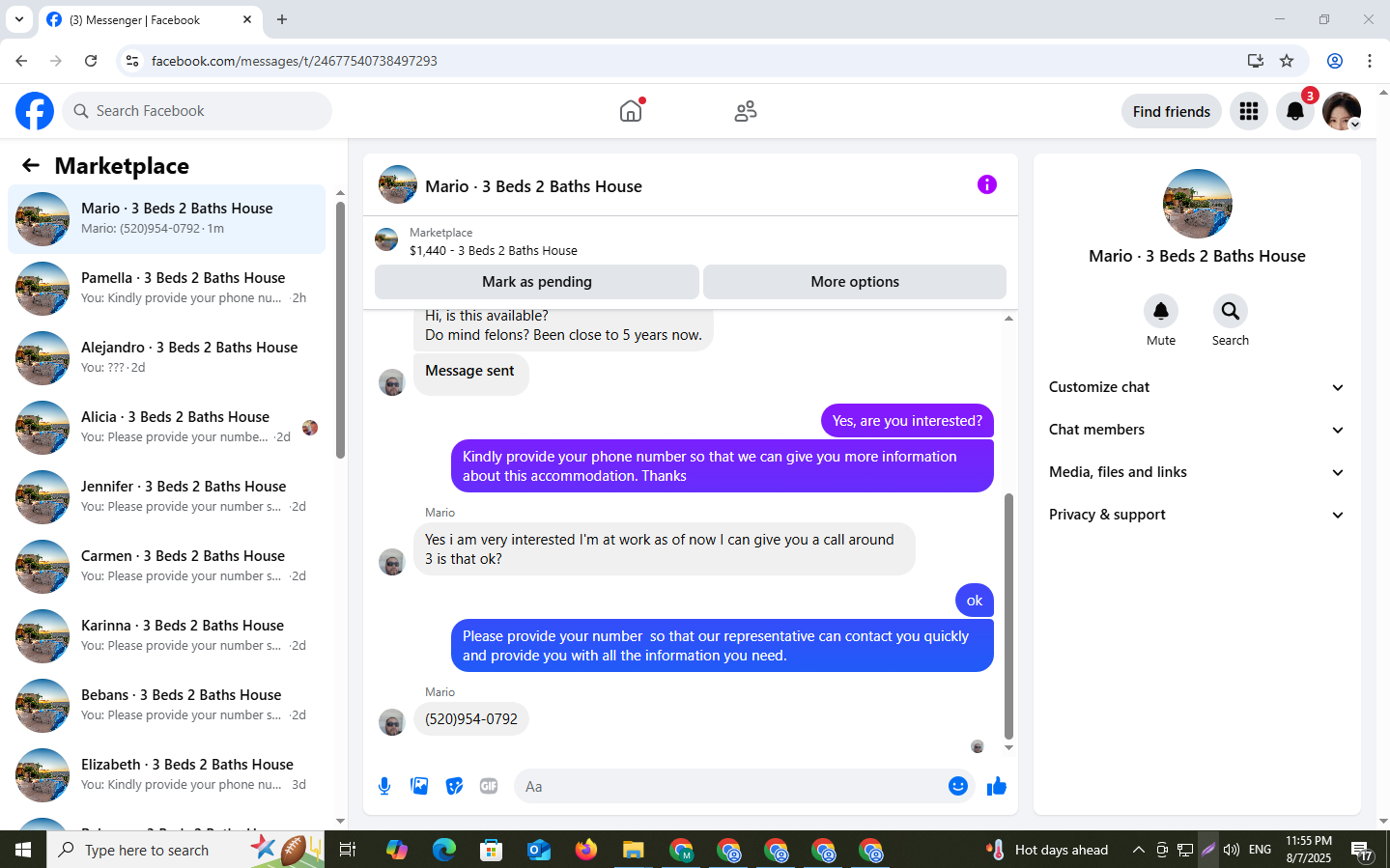This screenshot has width=1390, height=868.
Task: Open Chrome profile icon in toolbar
Action: tap(1335, 61)
